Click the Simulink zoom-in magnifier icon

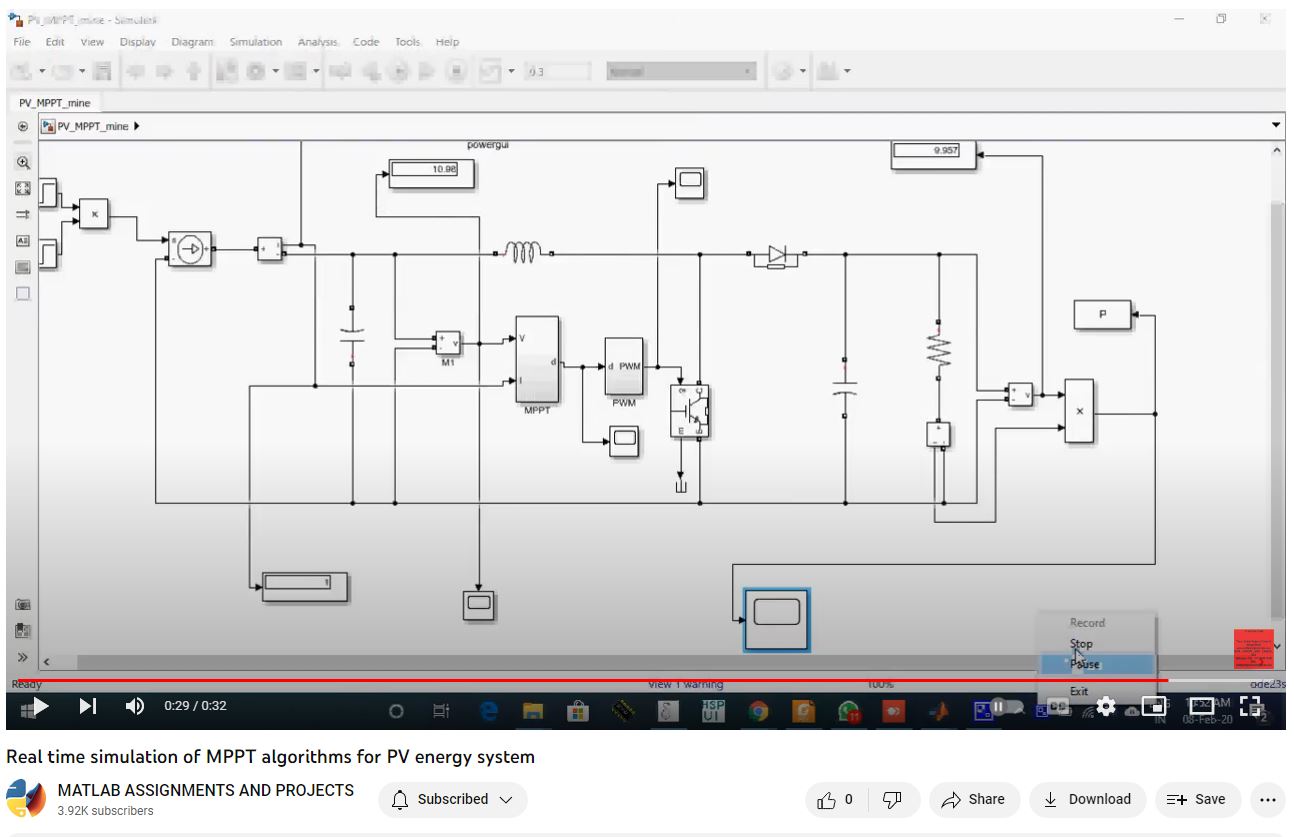click(x=23, y=162)
